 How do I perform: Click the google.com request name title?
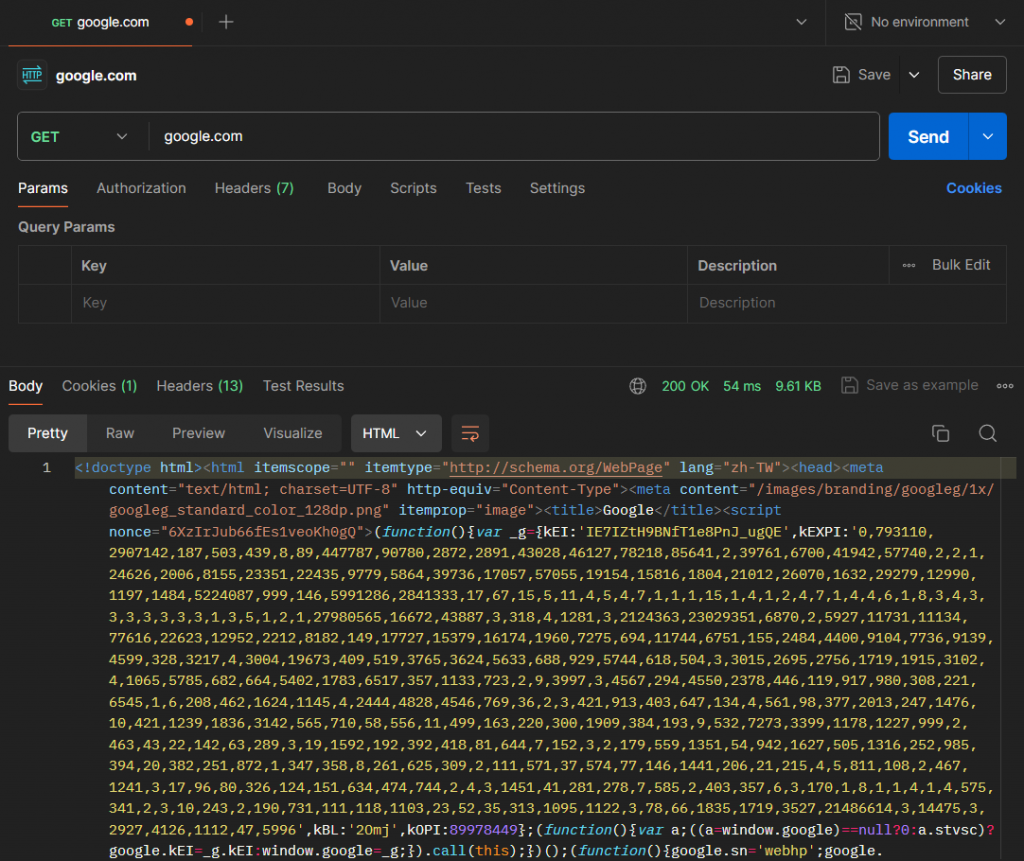pyautogui.click(x=96, y=76)
